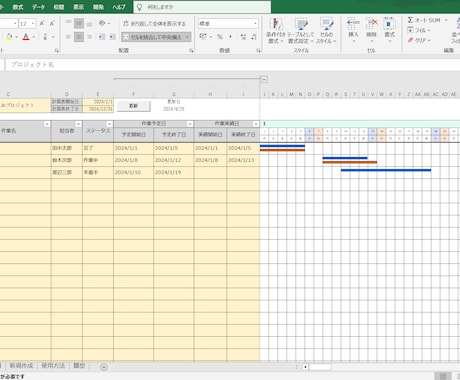Switch to the 新規作成 sheet tab
The image size is (460, 380).
(x=21, y=366)
